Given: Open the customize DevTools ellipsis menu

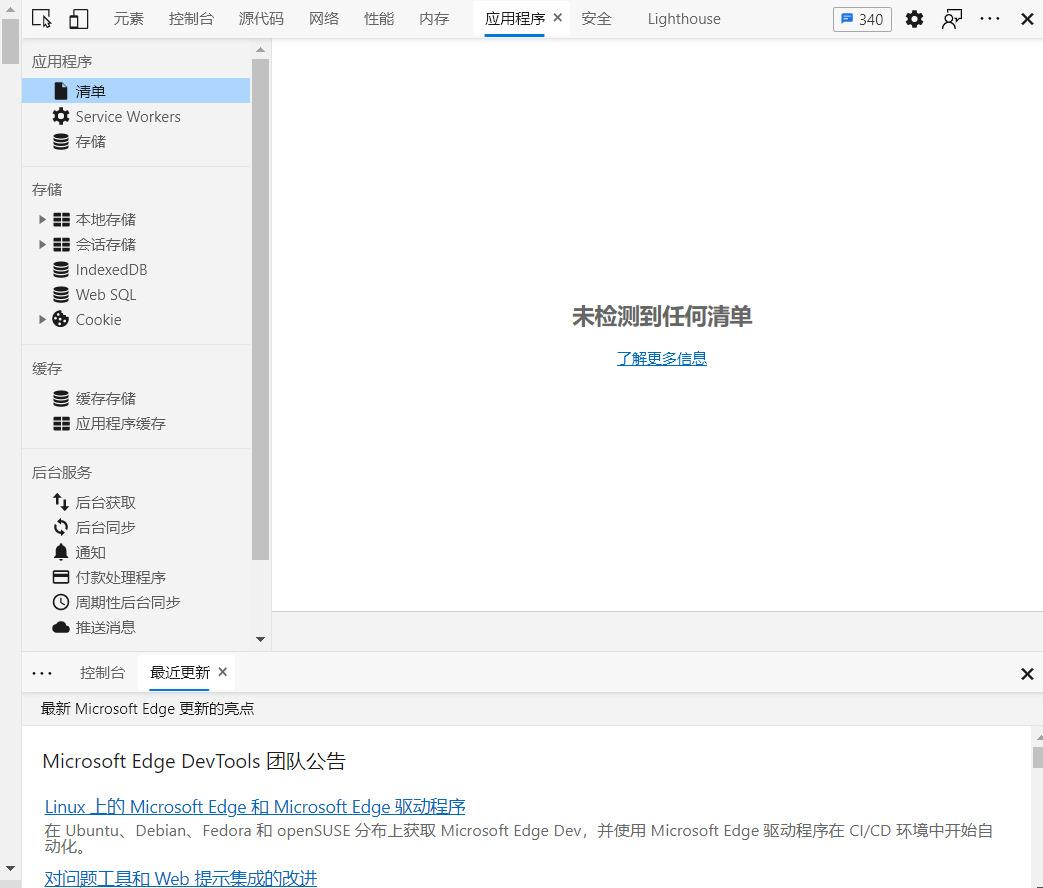Looking at the screenshot, I should [x=990, y=19].
